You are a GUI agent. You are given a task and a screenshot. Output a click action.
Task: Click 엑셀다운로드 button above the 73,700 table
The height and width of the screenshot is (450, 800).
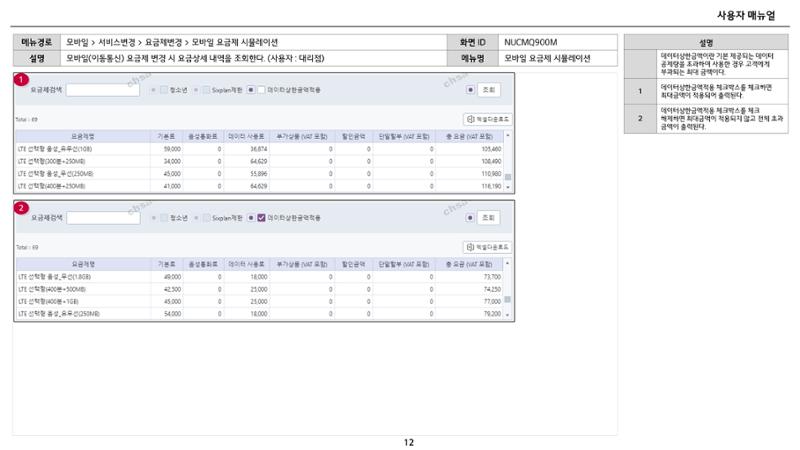pos(487,247)
